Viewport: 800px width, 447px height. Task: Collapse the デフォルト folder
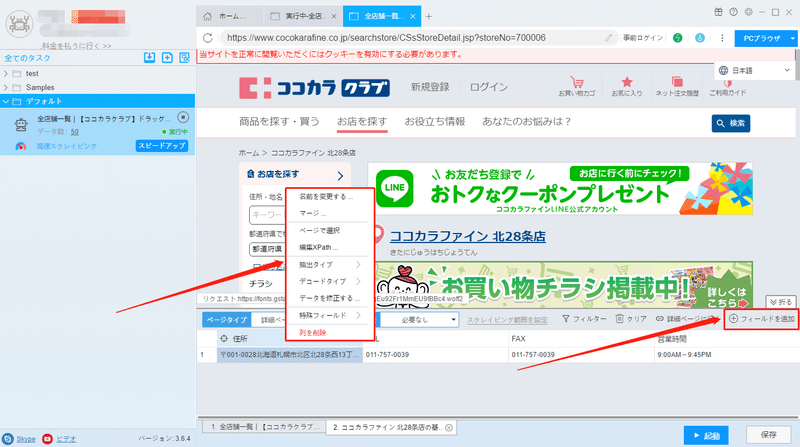(x=6, y=102)
